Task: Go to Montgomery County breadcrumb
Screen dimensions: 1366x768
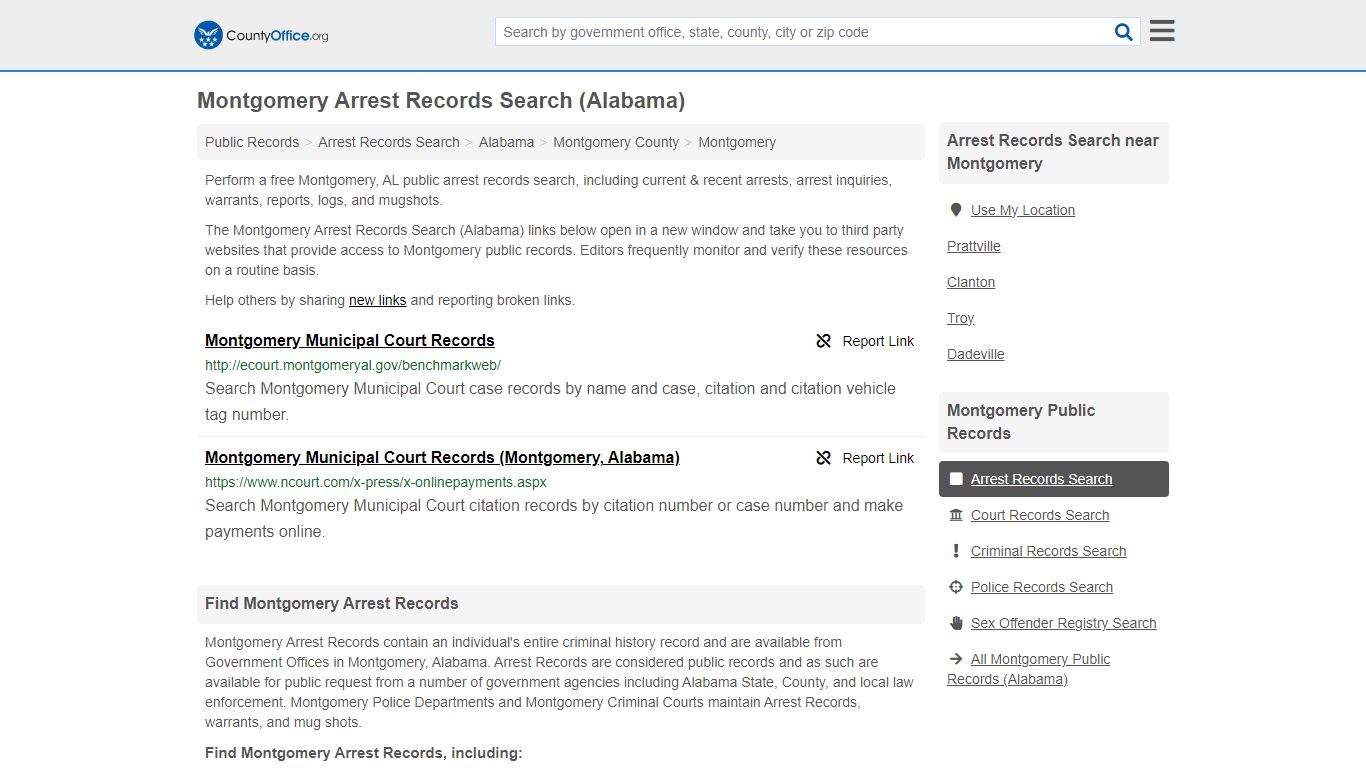Action: click(616, 142)
